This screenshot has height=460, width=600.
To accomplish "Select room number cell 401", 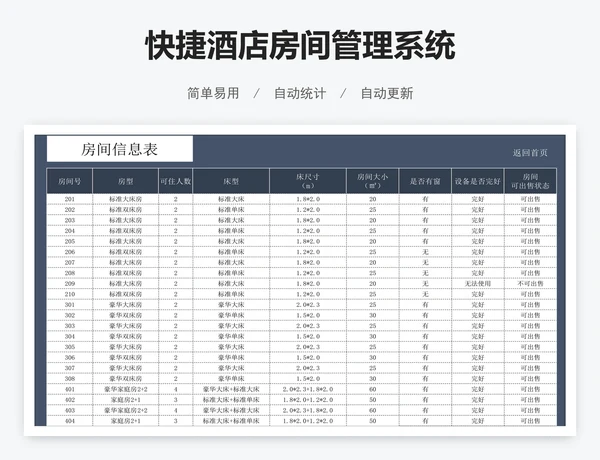I will coord(70,389).
